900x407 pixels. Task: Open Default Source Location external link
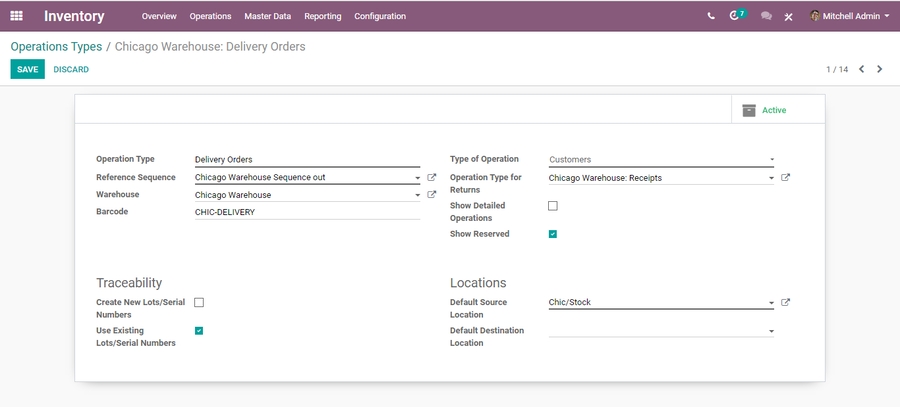point(785,302)
